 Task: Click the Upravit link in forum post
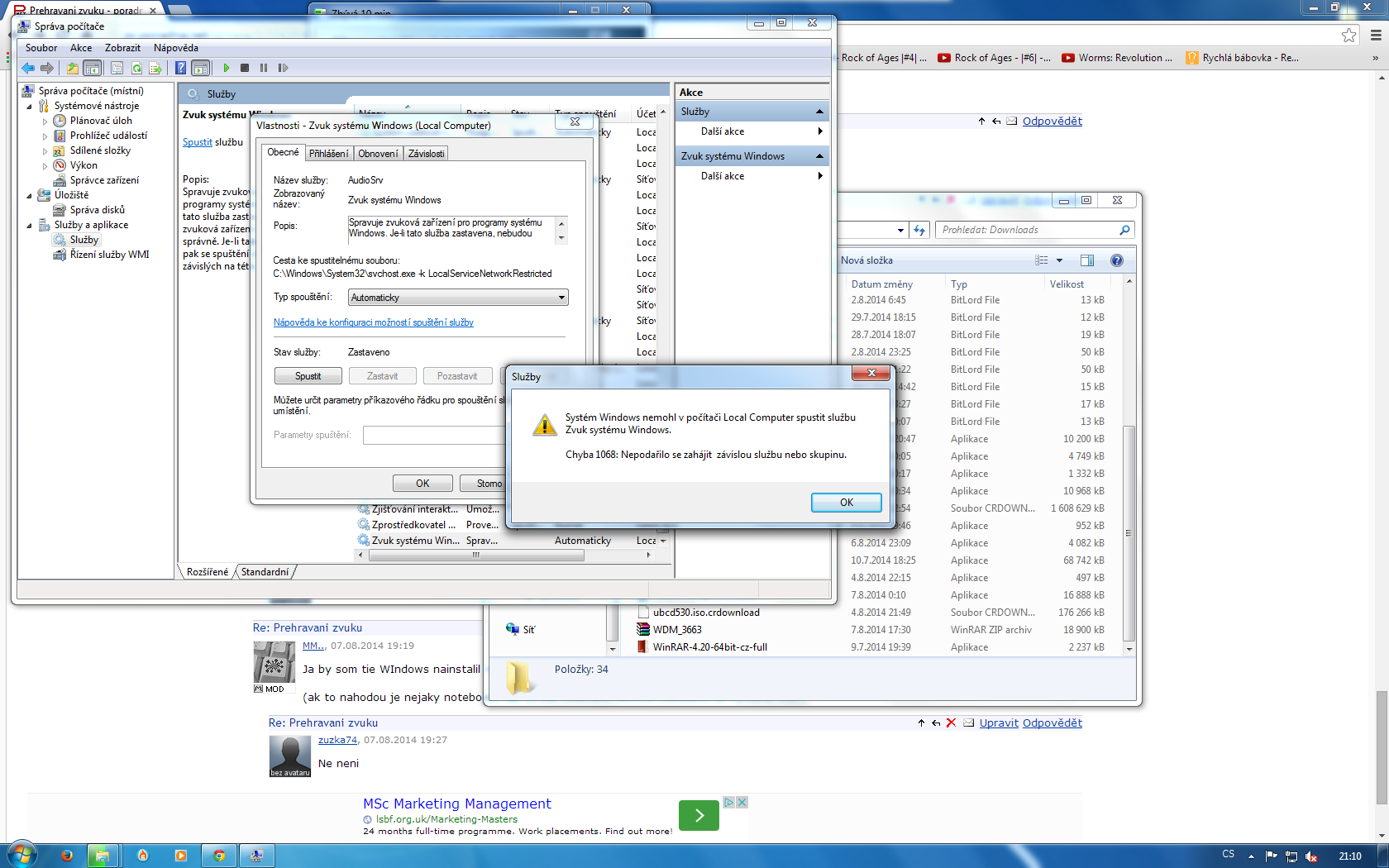pyautogui.click(x=999, y=723)
